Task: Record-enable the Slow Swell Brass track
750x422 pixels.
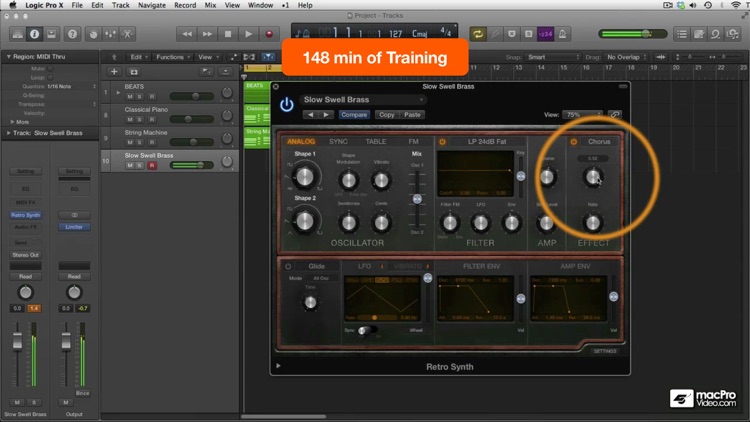Action: tap(152, 165)
